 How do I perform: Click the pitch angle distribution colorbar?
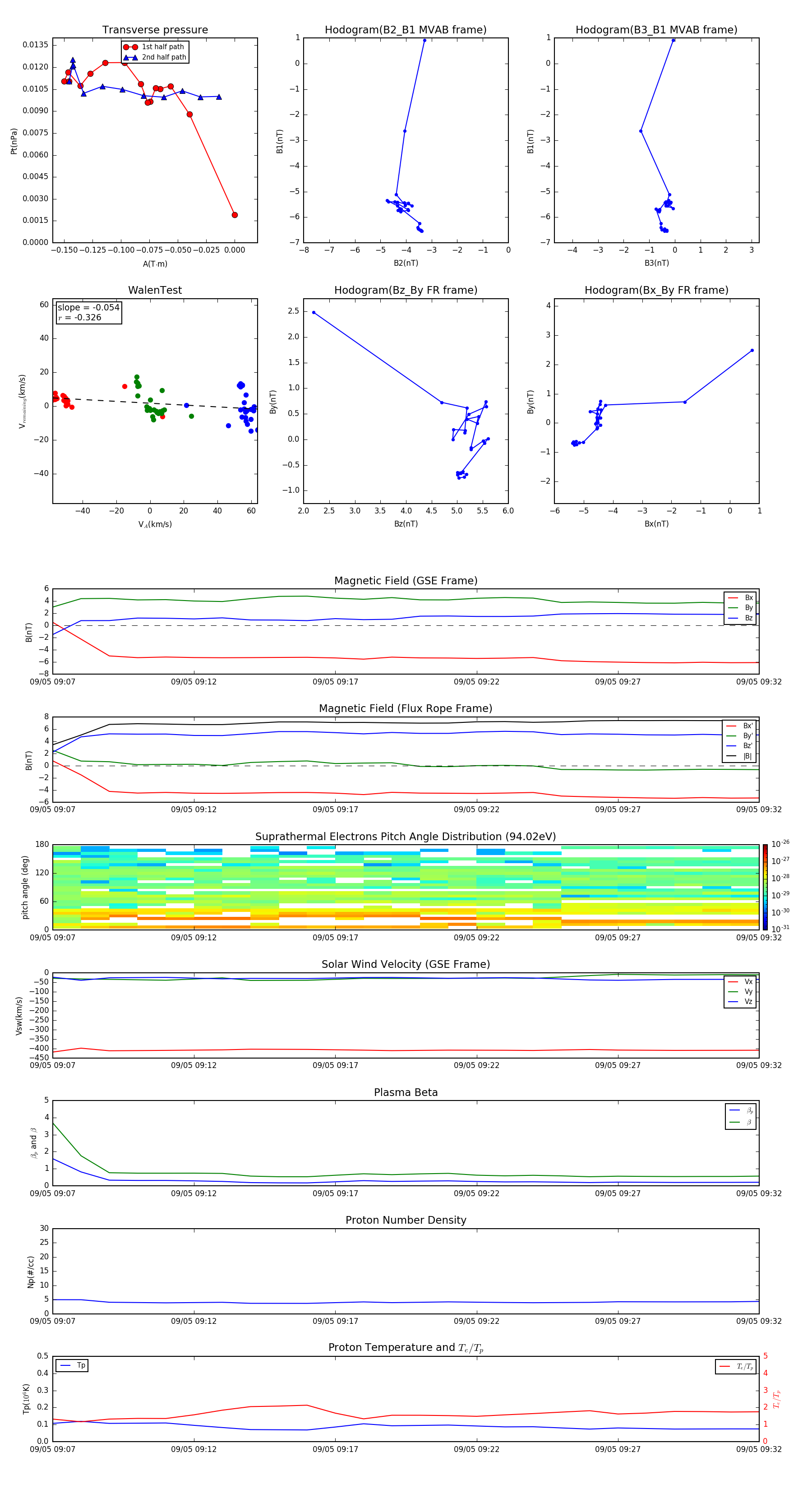coord(765,887)
